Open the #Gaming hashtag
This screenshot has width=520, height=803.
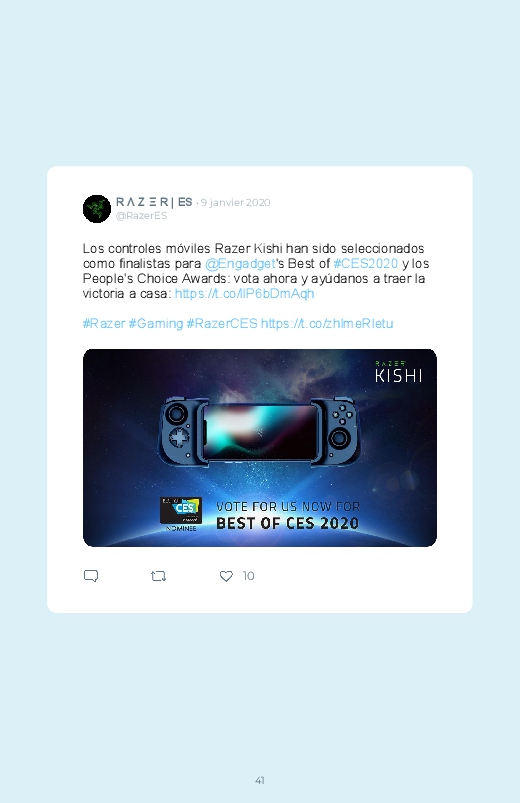pyautogui.click(x=156, y=324)
